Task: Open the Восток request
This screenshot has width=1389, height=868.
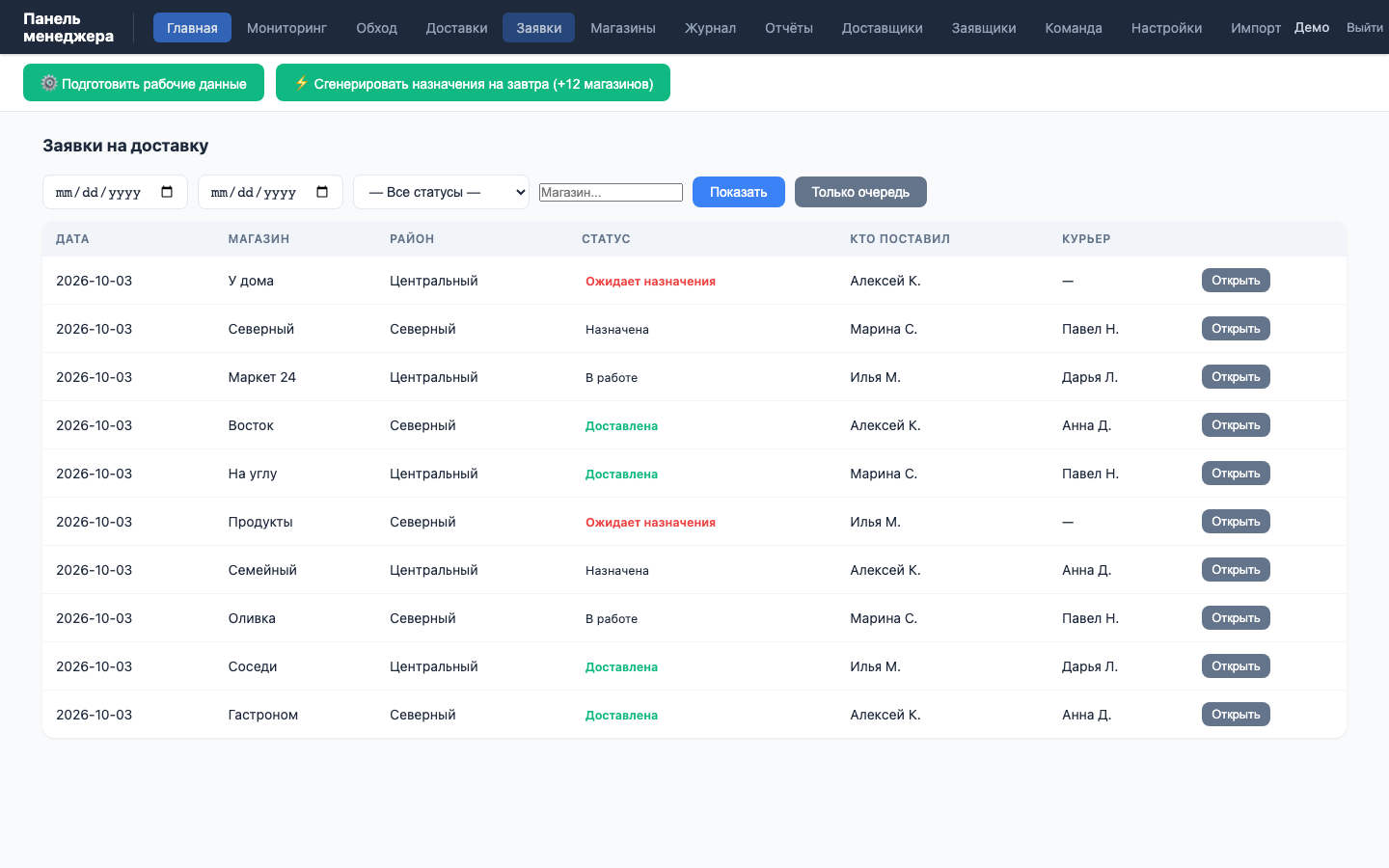Action: (x=1236, y=424)
